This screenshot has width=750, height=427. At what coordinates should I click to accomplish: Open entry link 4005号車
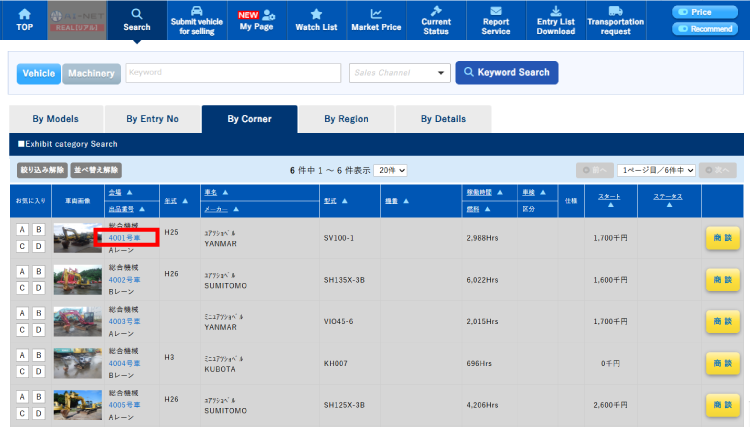tap(124, 405)
